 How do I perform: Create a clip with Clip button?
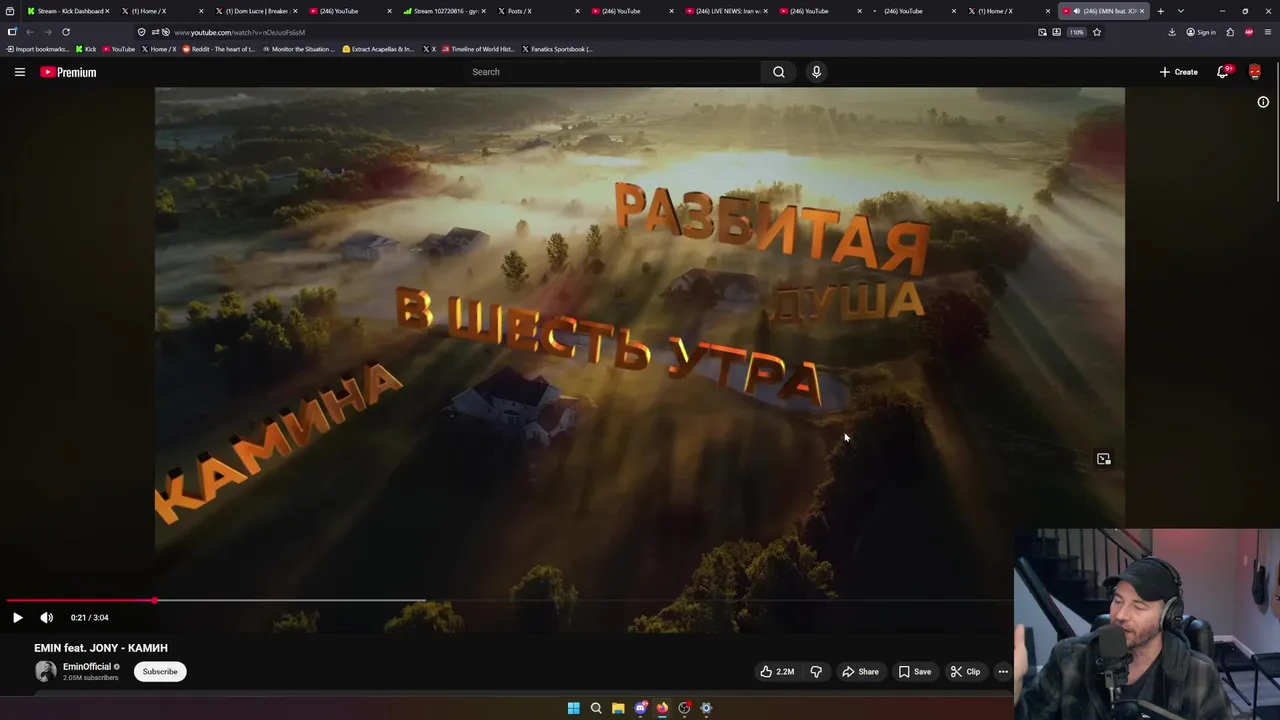click(965, 672)
